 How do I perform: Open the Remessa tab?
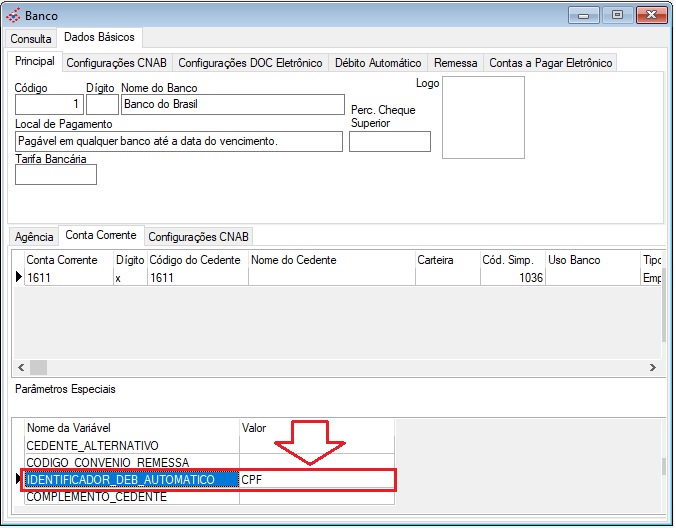(x=456, y=63)
